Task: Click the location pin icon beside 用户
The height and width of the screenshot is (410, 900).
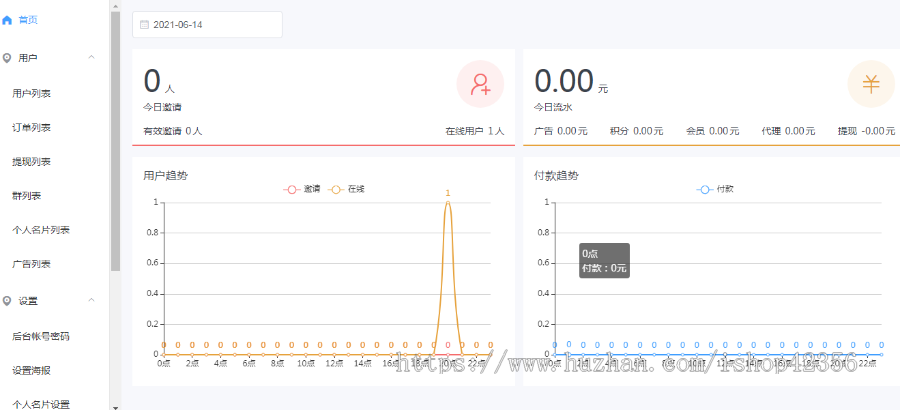Action: [8, 58]
